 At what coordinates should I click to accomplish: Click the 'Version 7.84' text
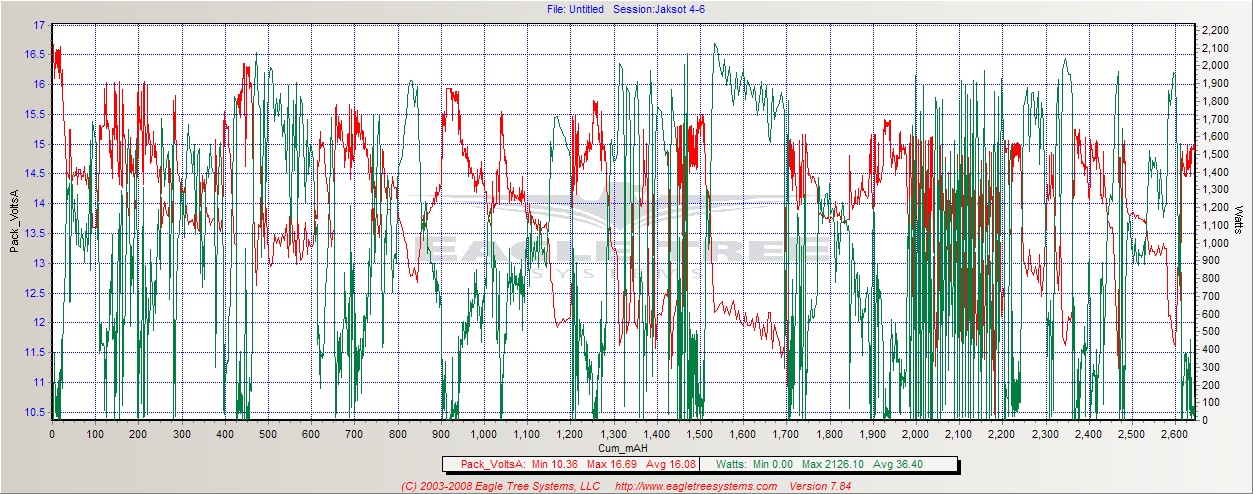pyautogui.click(x=822, y=486)
